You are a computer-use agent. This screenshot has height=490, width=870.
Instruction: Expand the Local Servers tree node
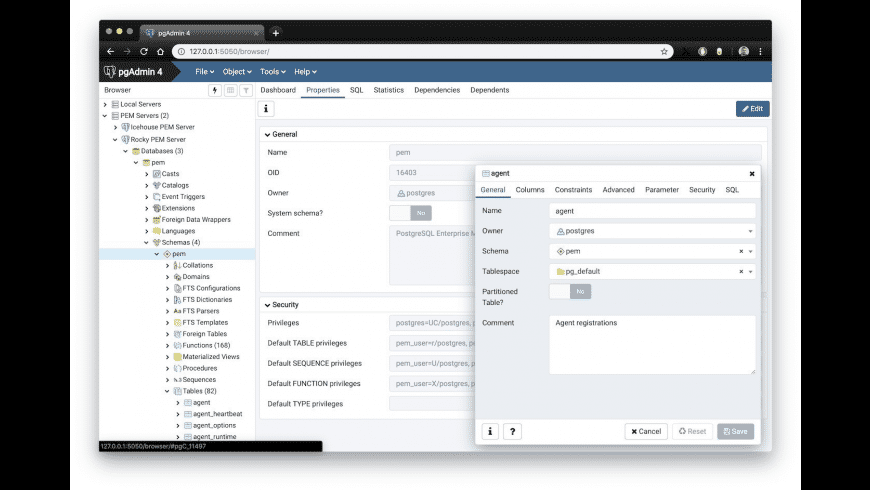(105, 104)
